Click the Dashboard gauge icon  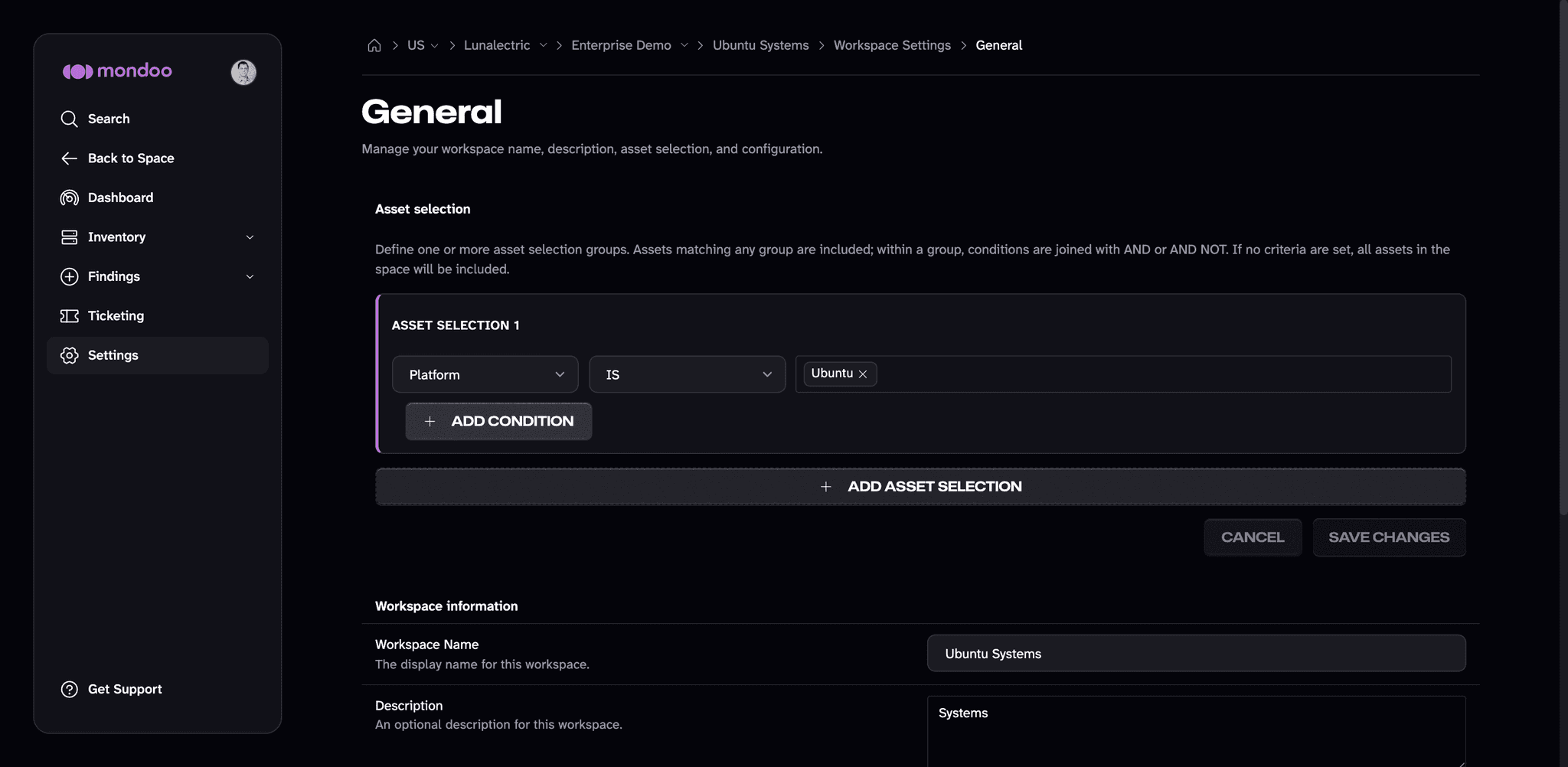[x=69, y=197]
